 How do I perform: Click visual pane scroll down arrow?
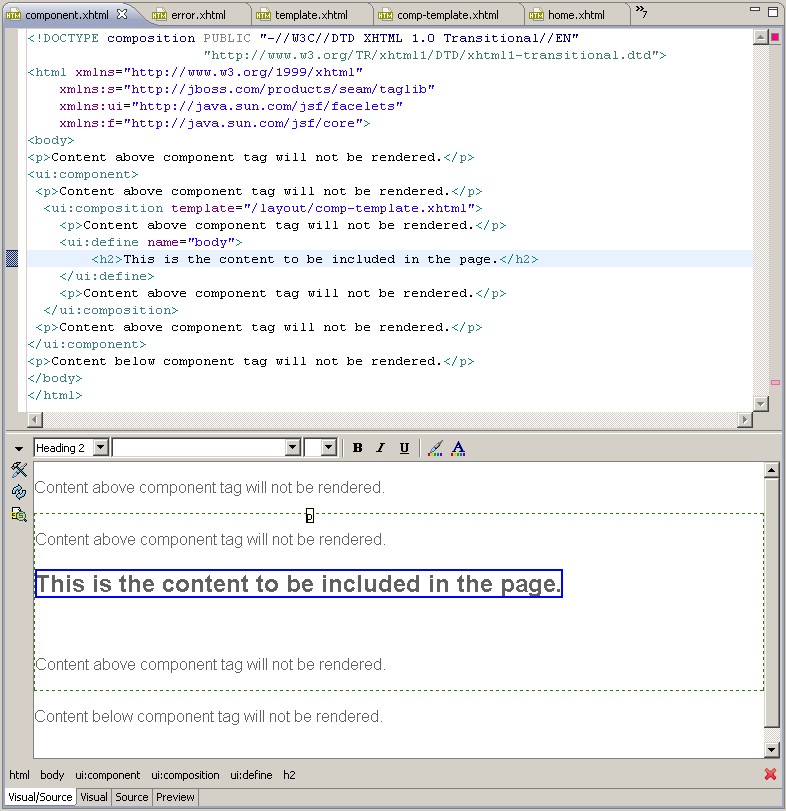[x=772, y=749]
